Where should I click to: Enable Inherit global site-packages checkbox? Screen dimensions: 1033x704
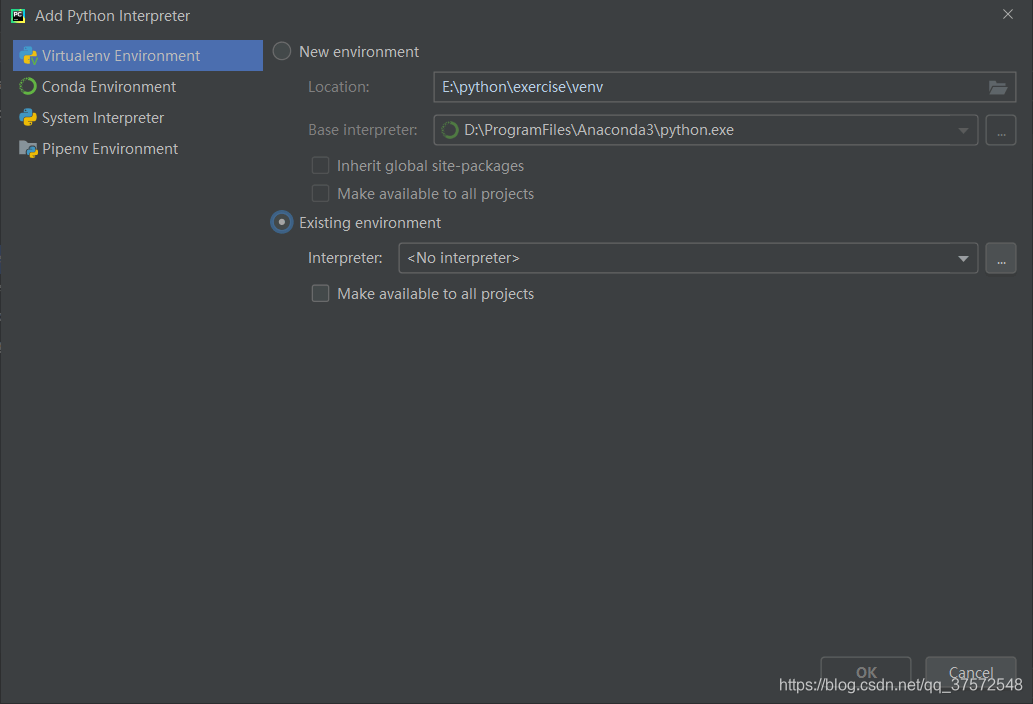tap(320, 165)
